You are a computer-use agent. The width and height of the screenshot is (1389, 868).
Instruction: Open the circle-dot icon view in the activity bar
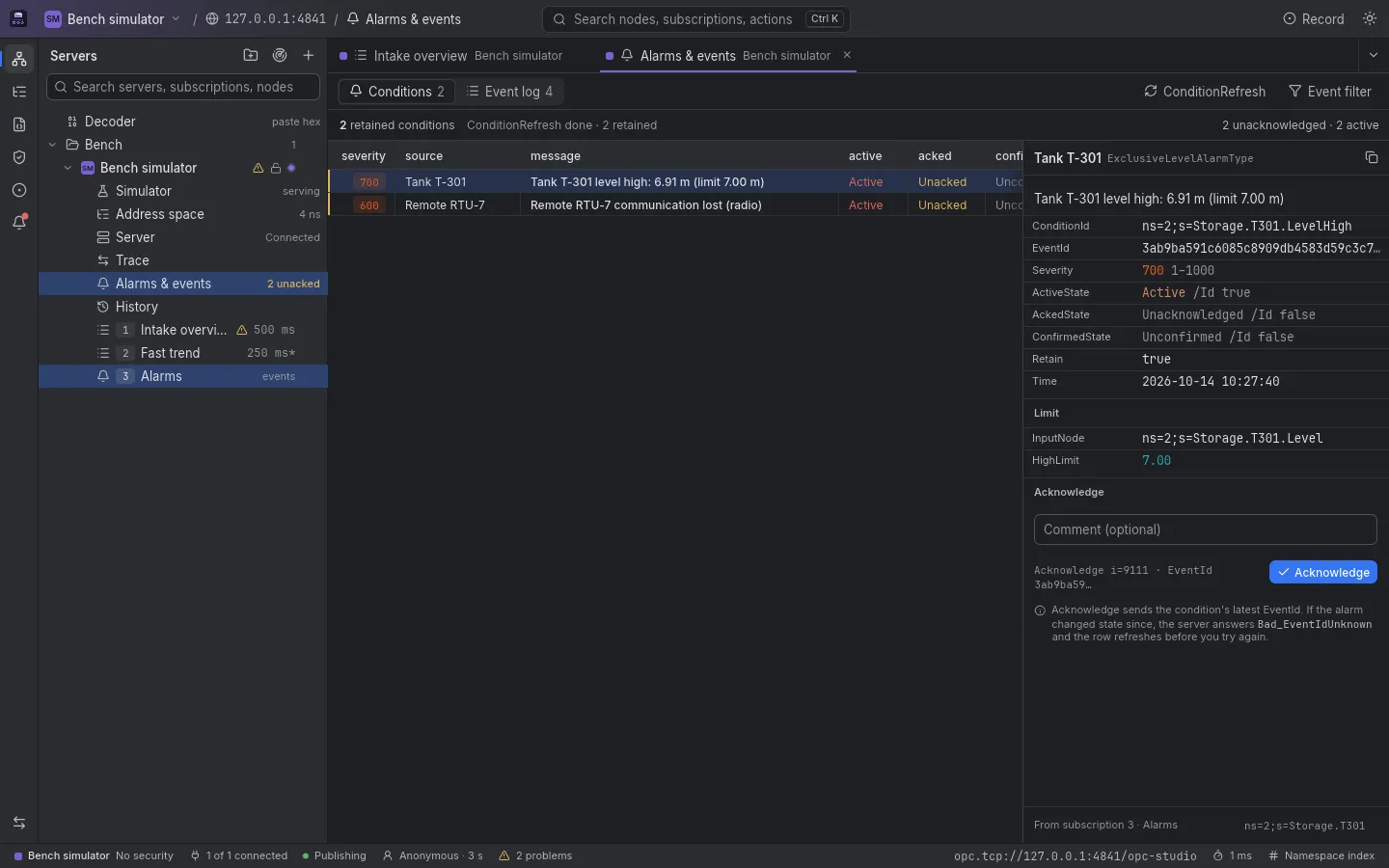pos(19,190)
